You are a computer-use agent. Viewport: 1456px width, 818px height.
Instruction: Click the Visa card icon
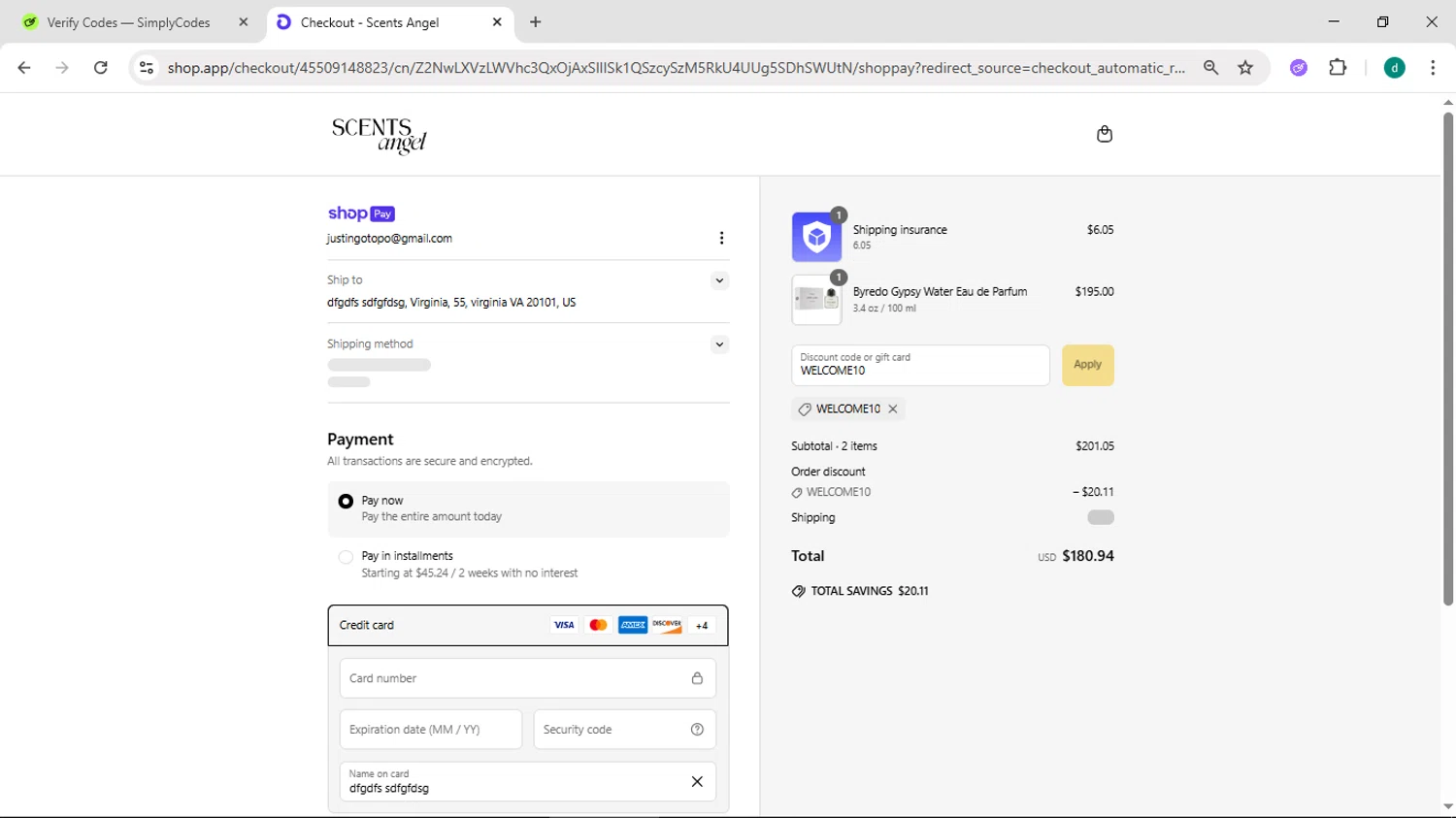point(564,625)
